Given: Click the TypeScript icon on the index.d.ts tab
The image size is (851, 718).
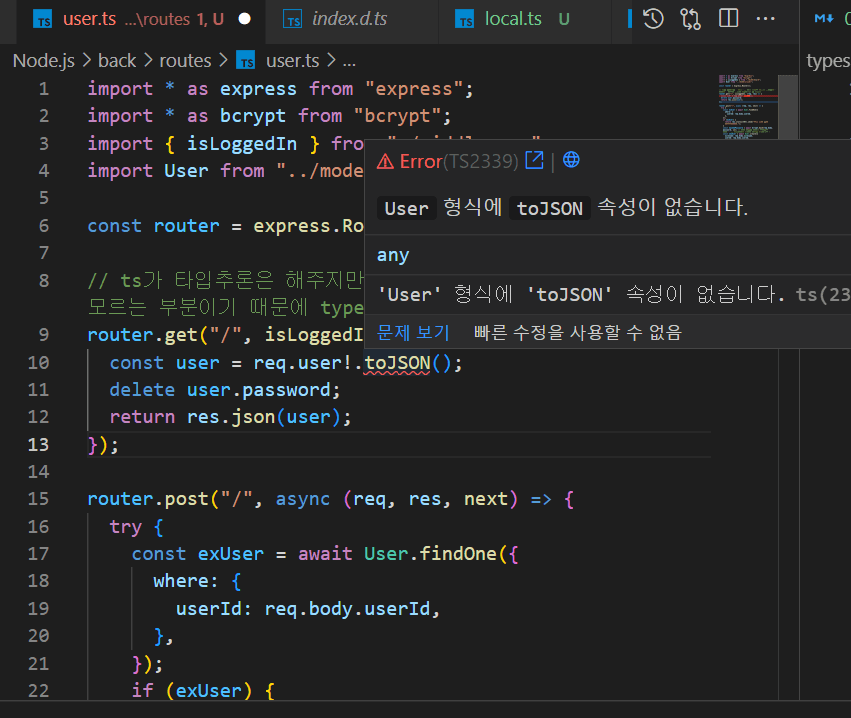Looking at the screenshot, I should click(x=293, y=20).
